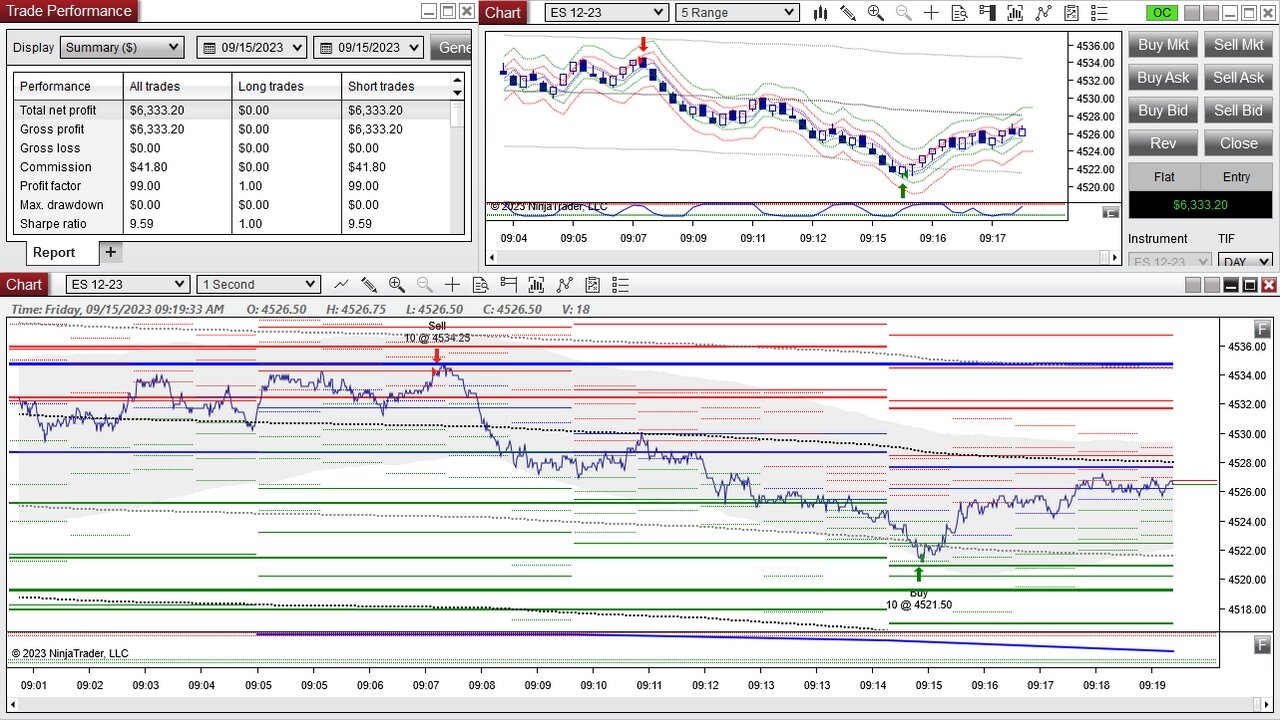Open Indicators in bottom chart toolbar
1280x720 pixels.
click(565, 285)
